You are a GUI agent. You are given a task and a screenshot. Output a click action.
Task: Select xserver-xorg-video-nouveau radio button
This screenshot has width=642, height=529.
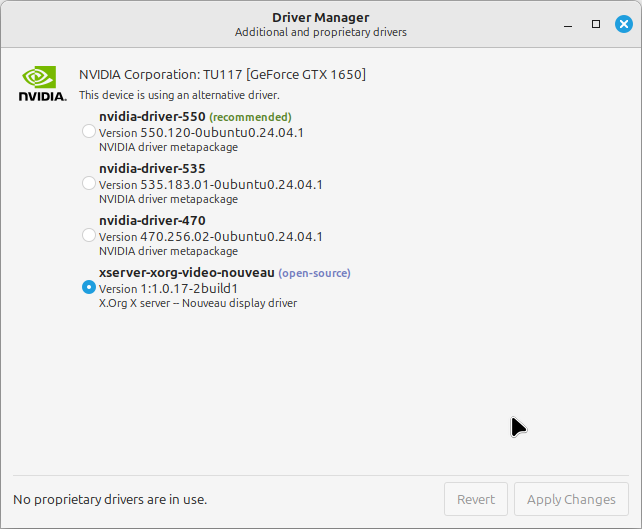(89, 287)
